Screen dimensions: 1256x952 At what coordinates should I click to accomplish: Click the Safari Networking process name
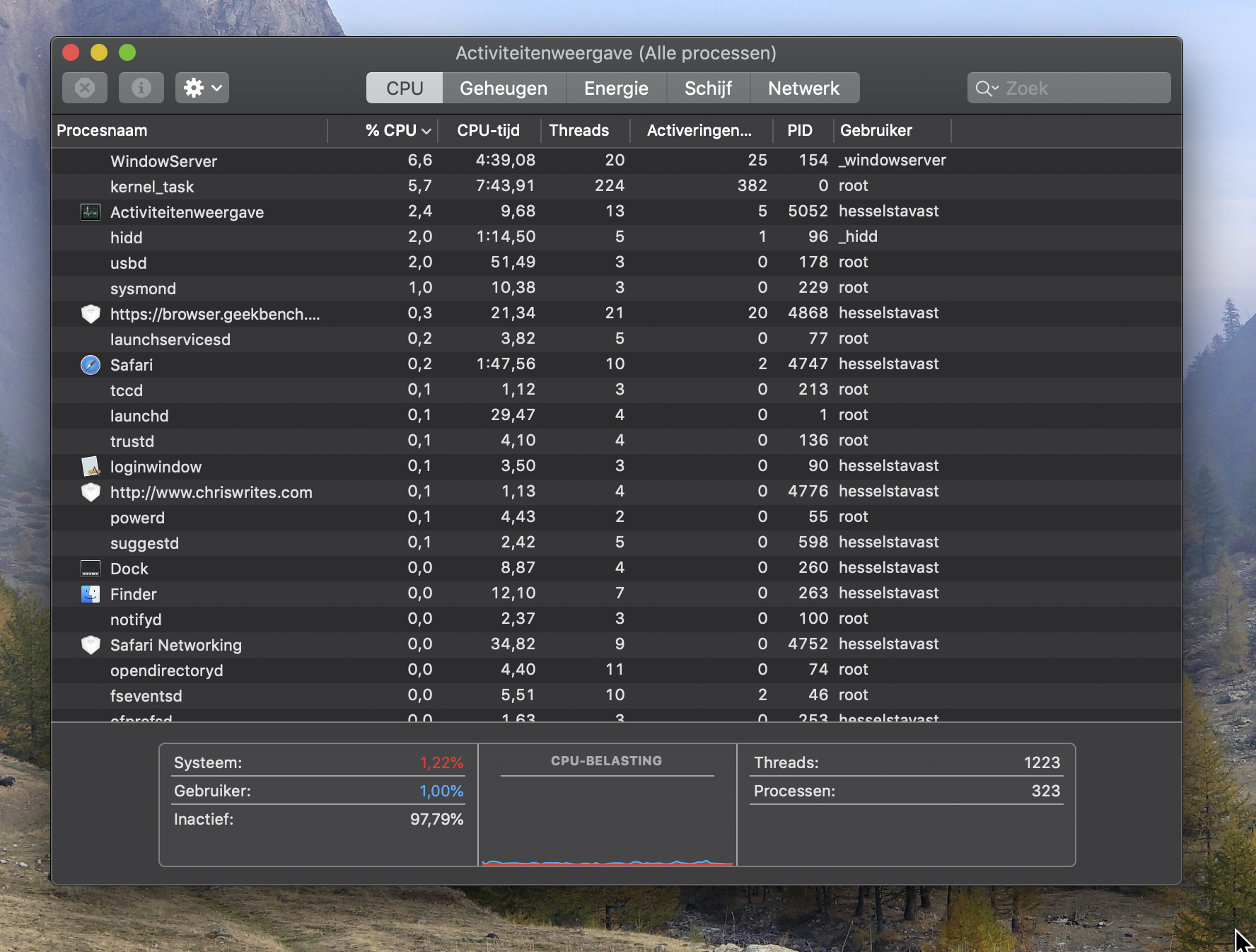click(x=175, y=645)
